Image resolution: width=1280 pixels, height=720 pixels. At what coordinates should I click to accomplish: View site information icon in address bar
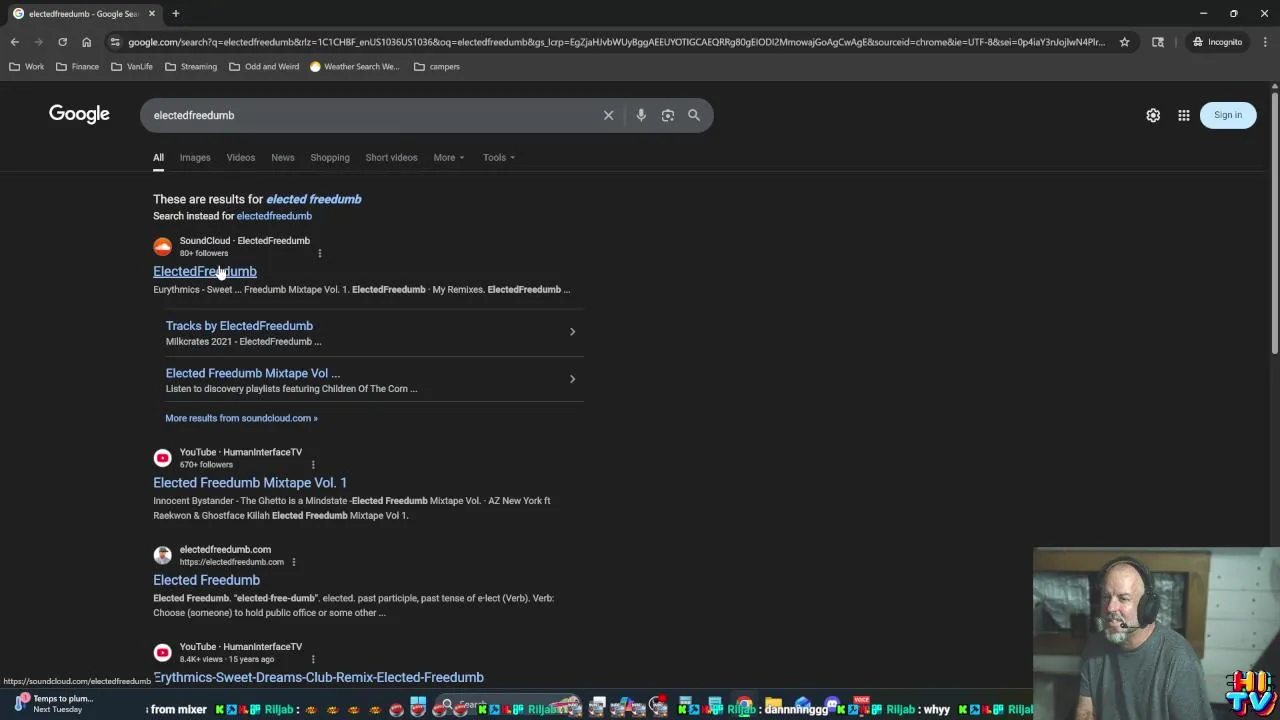[x=115, y=42]
